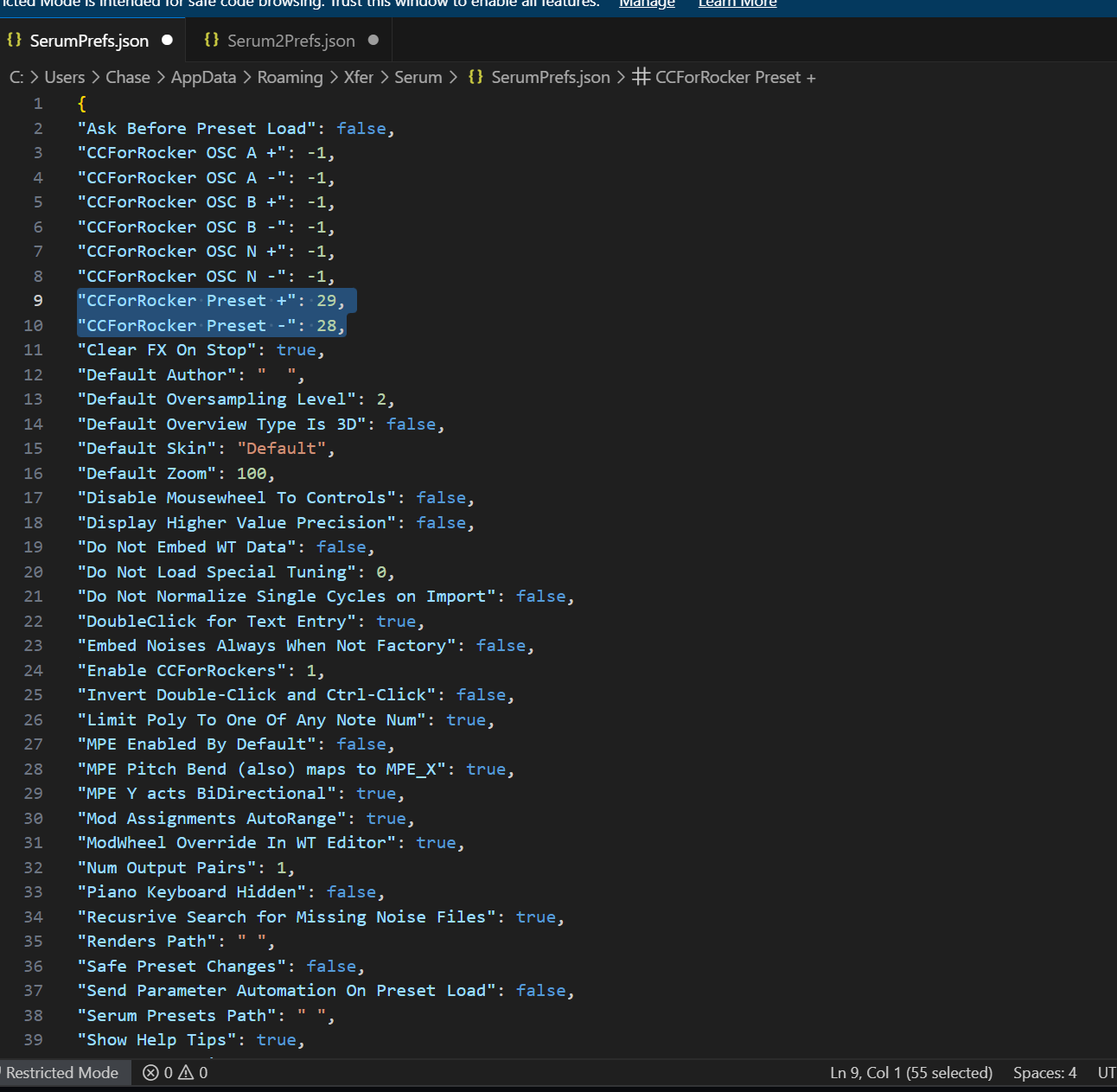The image size is (1117, 1092).
Task: Click the warning triangle icon in status bar
Action: click(186, 1073)
